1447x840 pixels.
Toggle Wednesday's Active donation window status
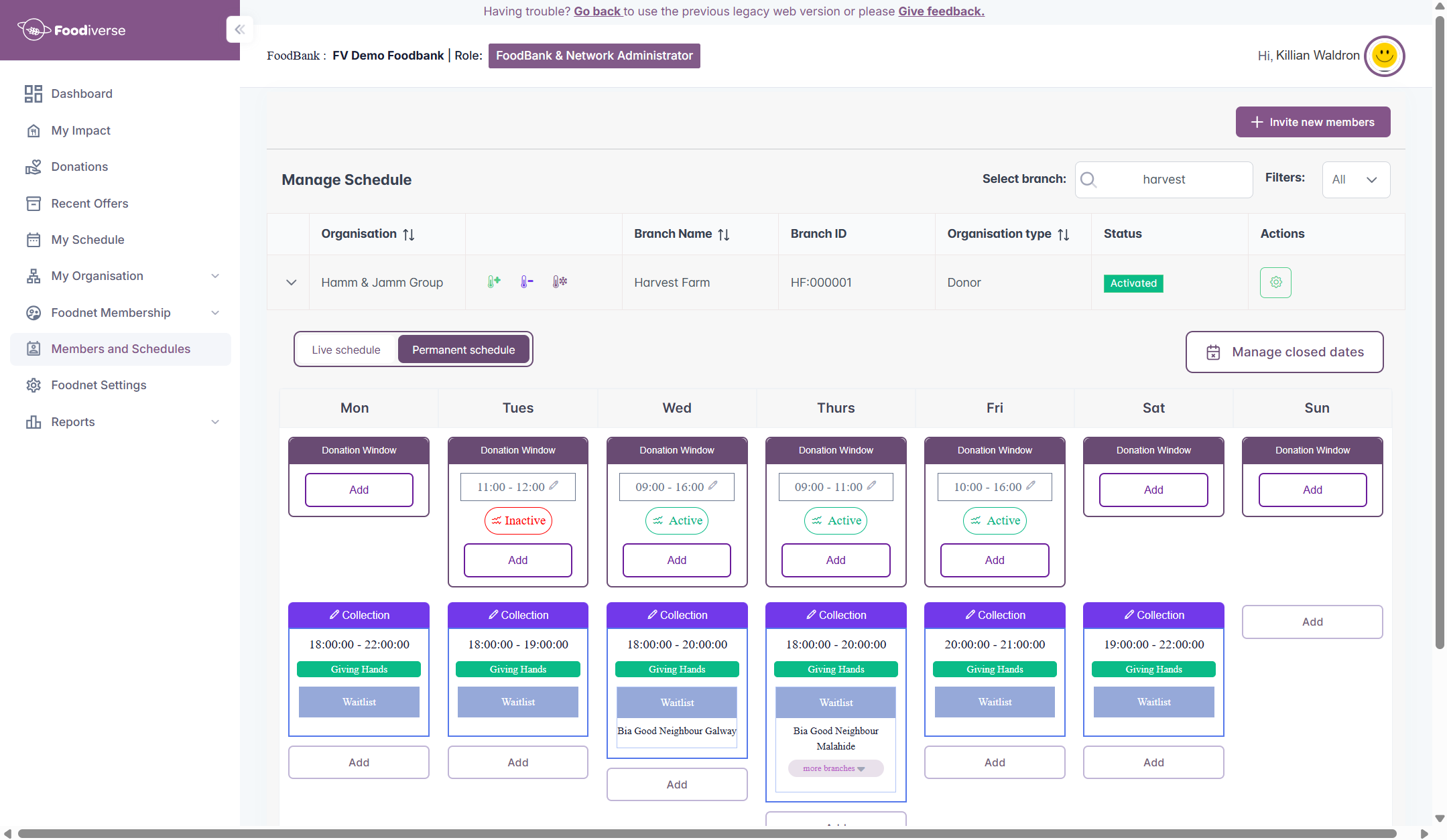click(x=677, y=520)
